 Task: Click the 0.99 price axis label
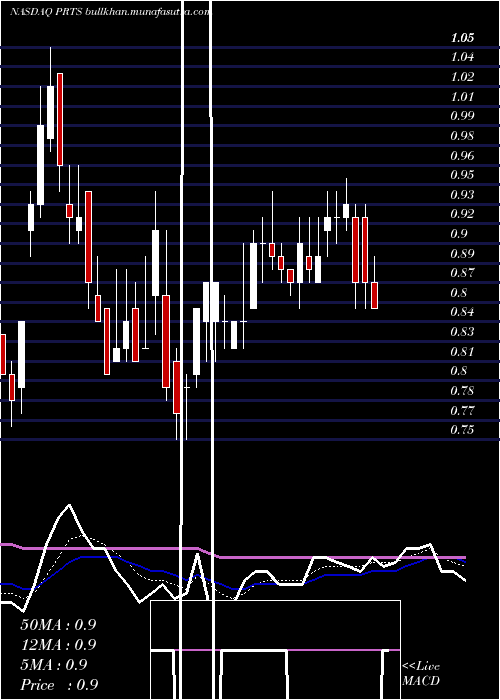tap(462, 116)
